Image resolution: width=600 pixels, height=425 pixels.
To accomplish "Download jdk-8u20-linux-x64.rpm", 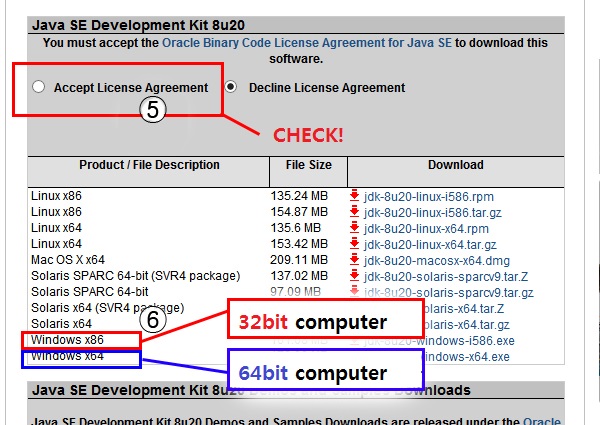I will [426, 229].
